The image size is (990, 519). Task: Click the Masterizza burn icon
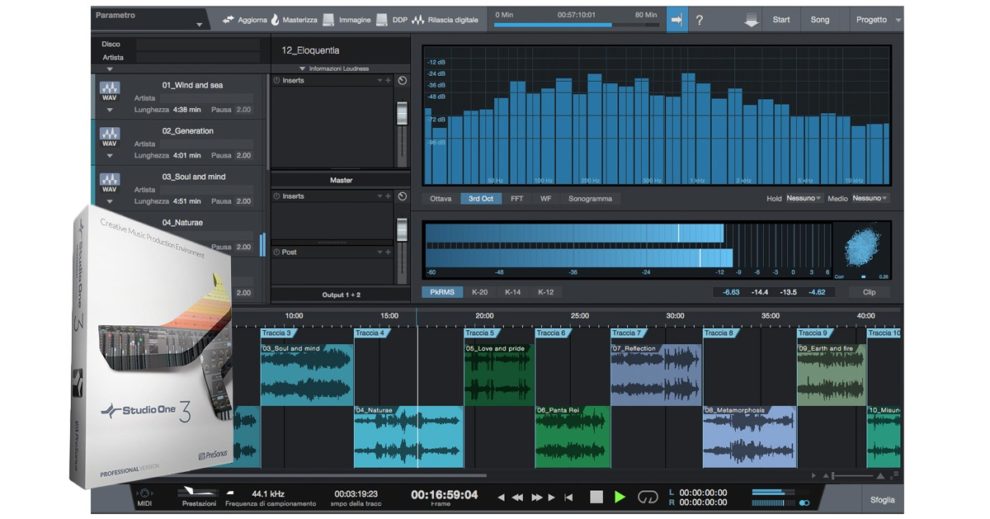(275, 20)
